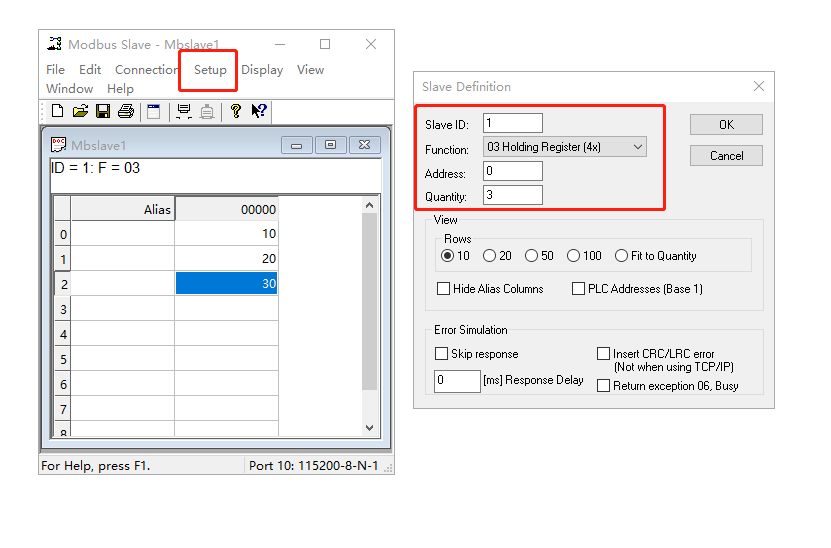
Task: Click scrollbar up arrow in Mbslave1
Action: click(370, 205)
